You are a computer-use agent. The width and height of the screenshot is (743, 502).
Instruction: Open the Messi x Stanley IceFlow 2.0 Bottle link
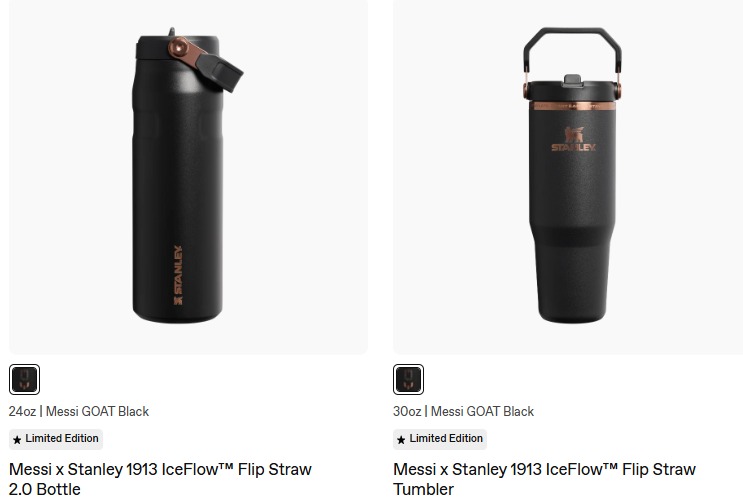point(160,478)
